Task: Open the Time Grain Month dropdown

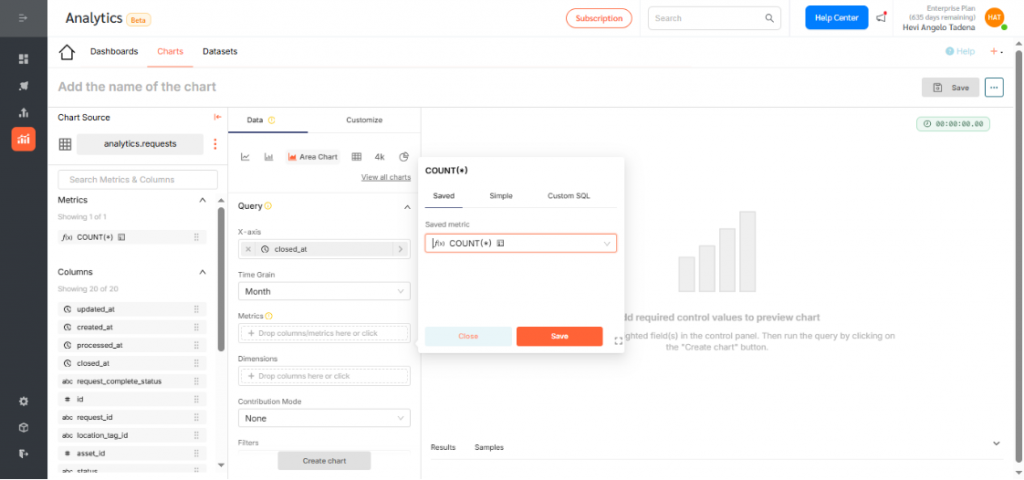Action: 324,291
